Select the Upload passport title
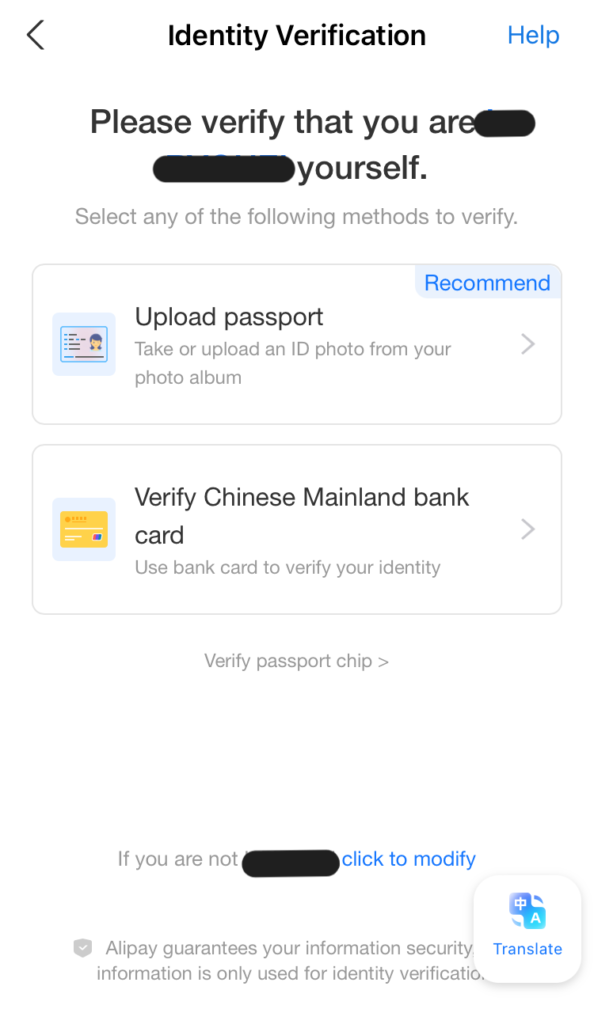This screenshot has width=594, height=1024. coord(228,317)
